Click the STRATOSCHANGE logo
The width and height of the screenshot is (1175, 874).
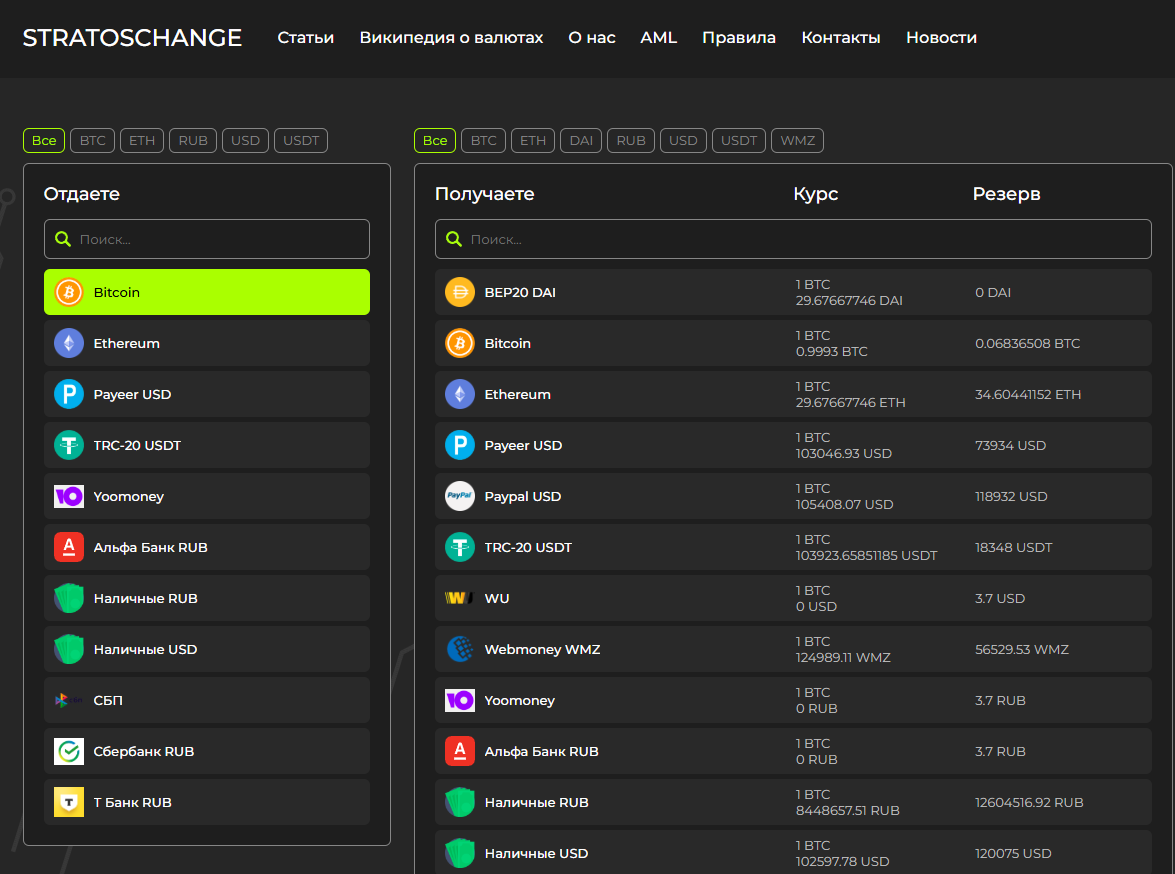click(x=132, y=38)
